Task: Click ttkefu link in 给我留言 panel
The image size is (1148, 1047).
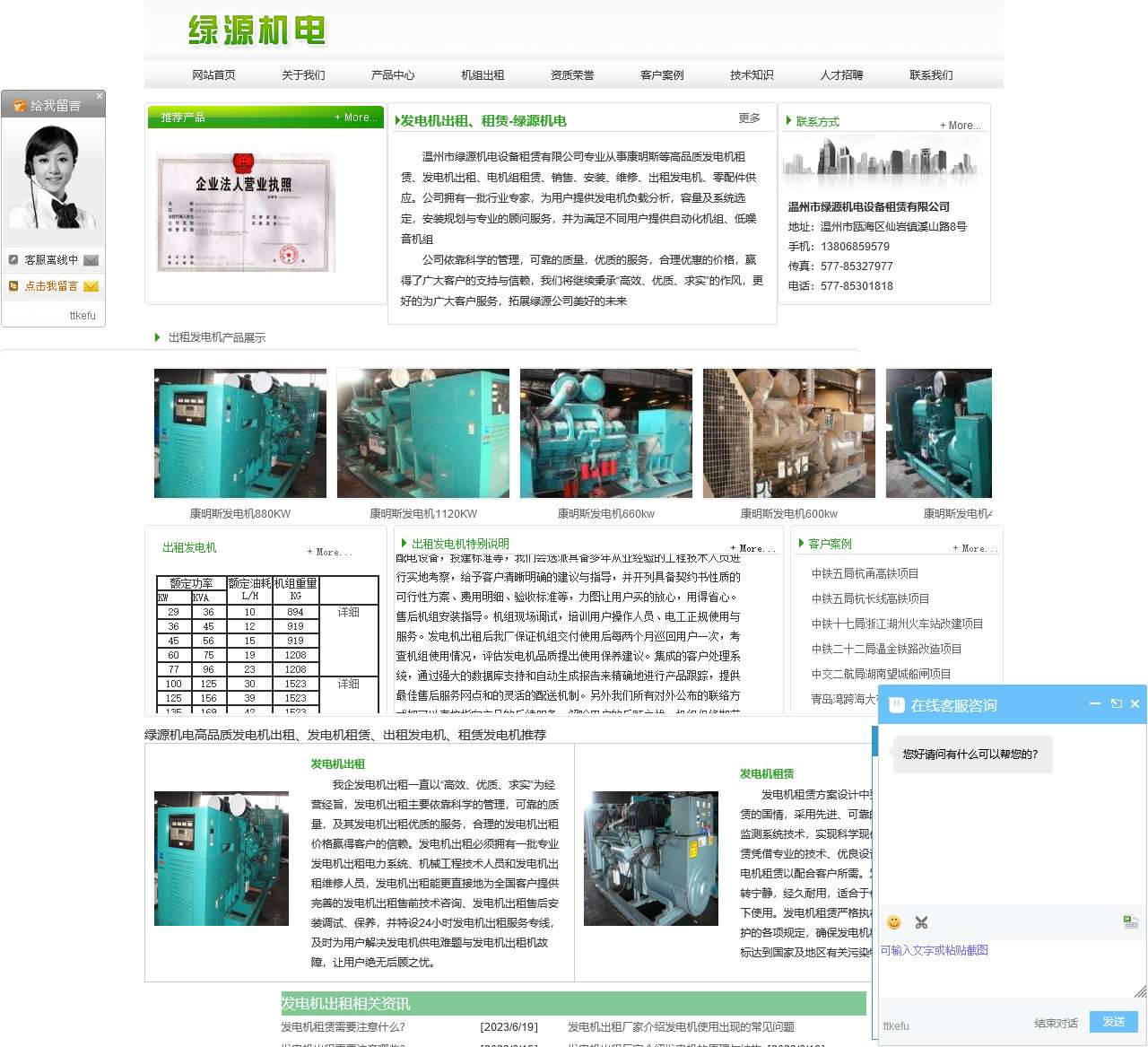Action: point(83,316)
